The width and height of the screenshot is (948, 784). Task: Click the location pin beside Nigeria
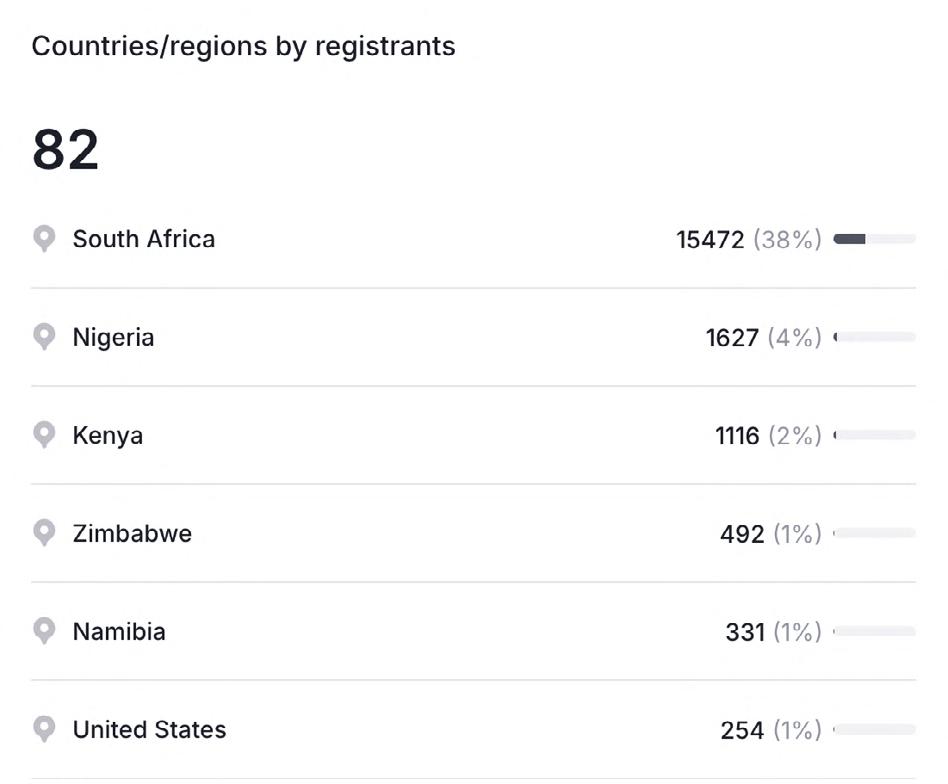click(x=44, y=337)
